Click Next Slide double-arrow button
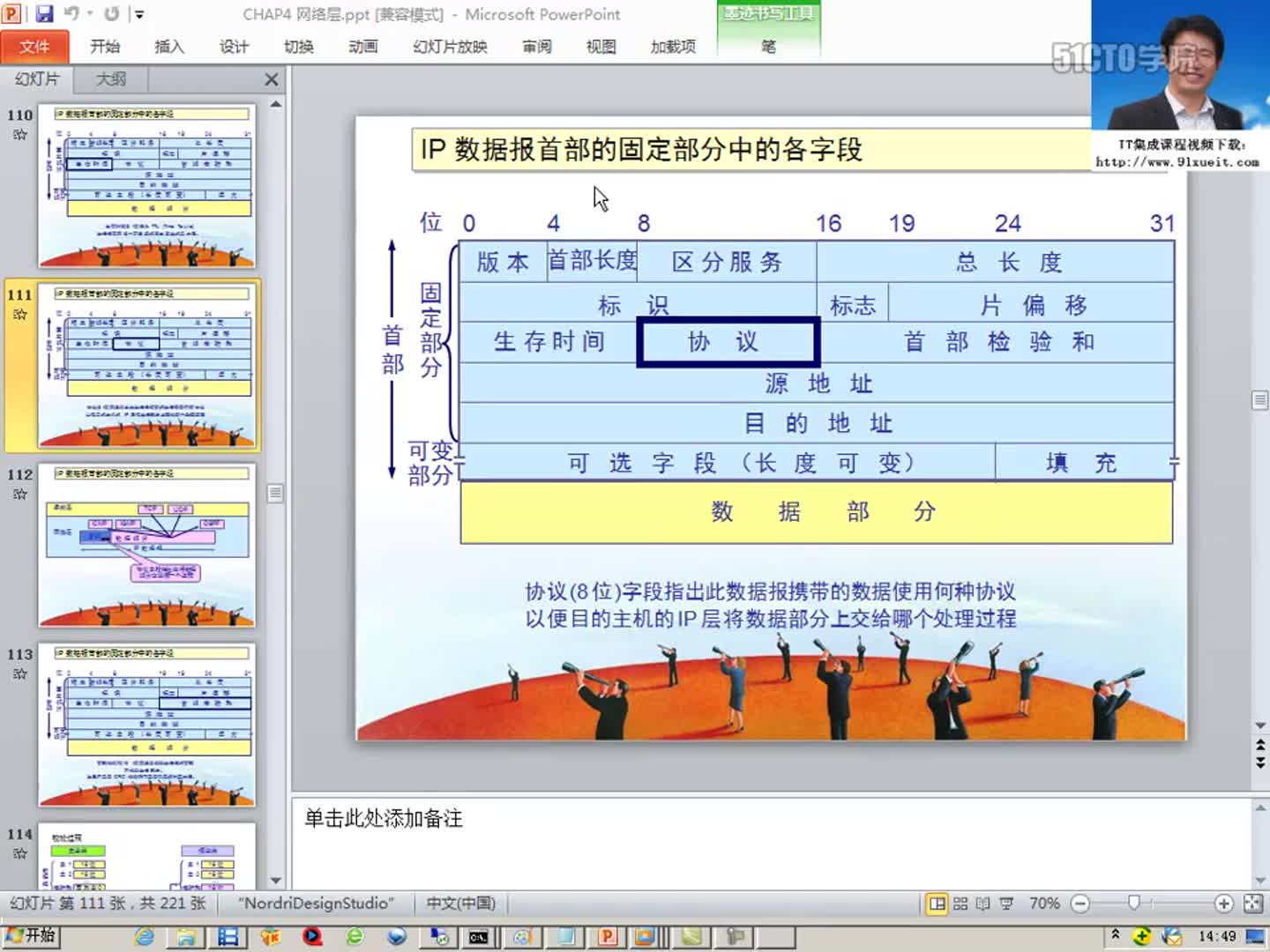The width and height of the screenshot is (1270, 952). pos(1260,762)
